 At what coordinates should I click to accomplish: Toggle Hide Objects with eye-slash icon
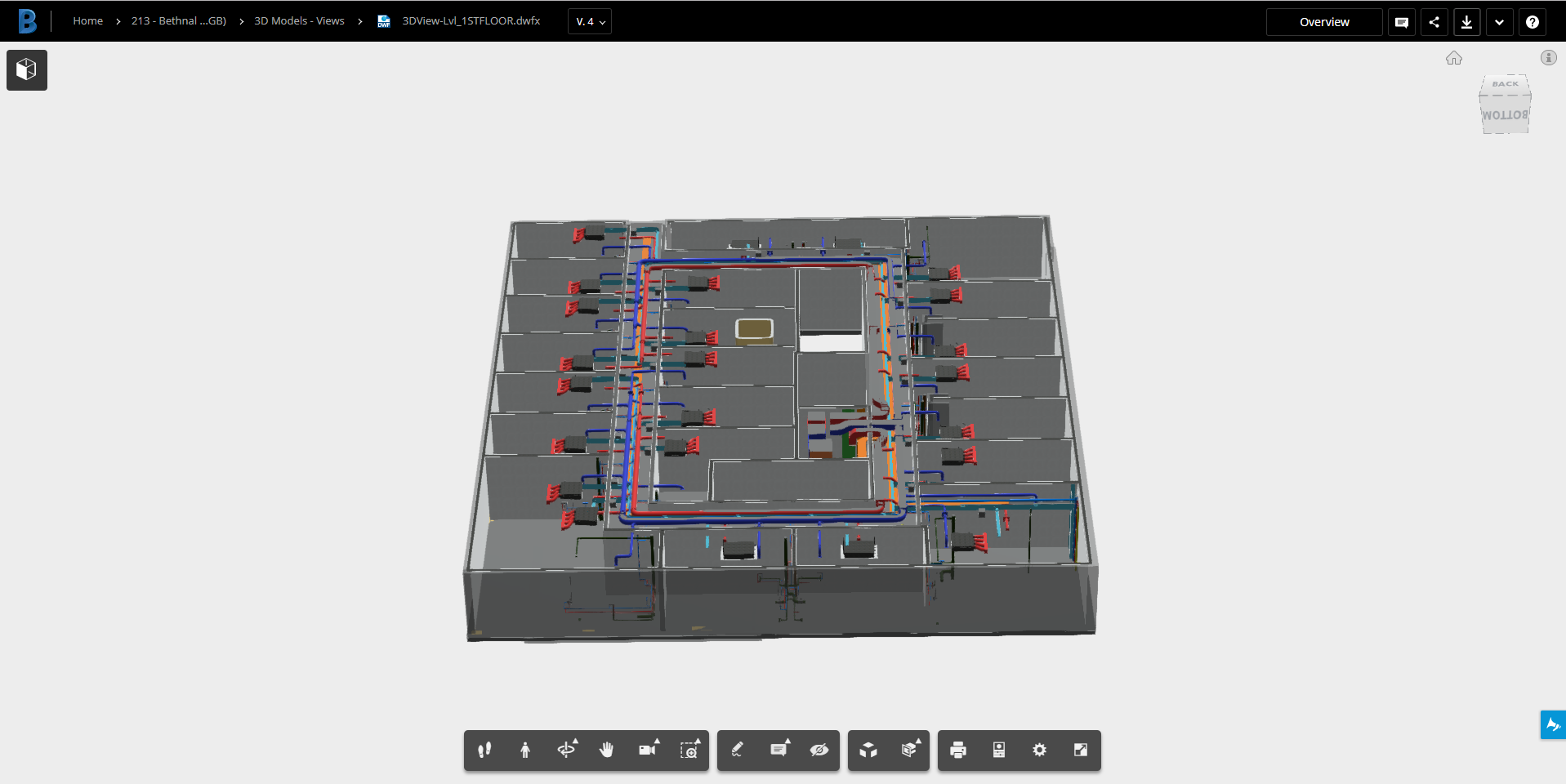(820, 750)
